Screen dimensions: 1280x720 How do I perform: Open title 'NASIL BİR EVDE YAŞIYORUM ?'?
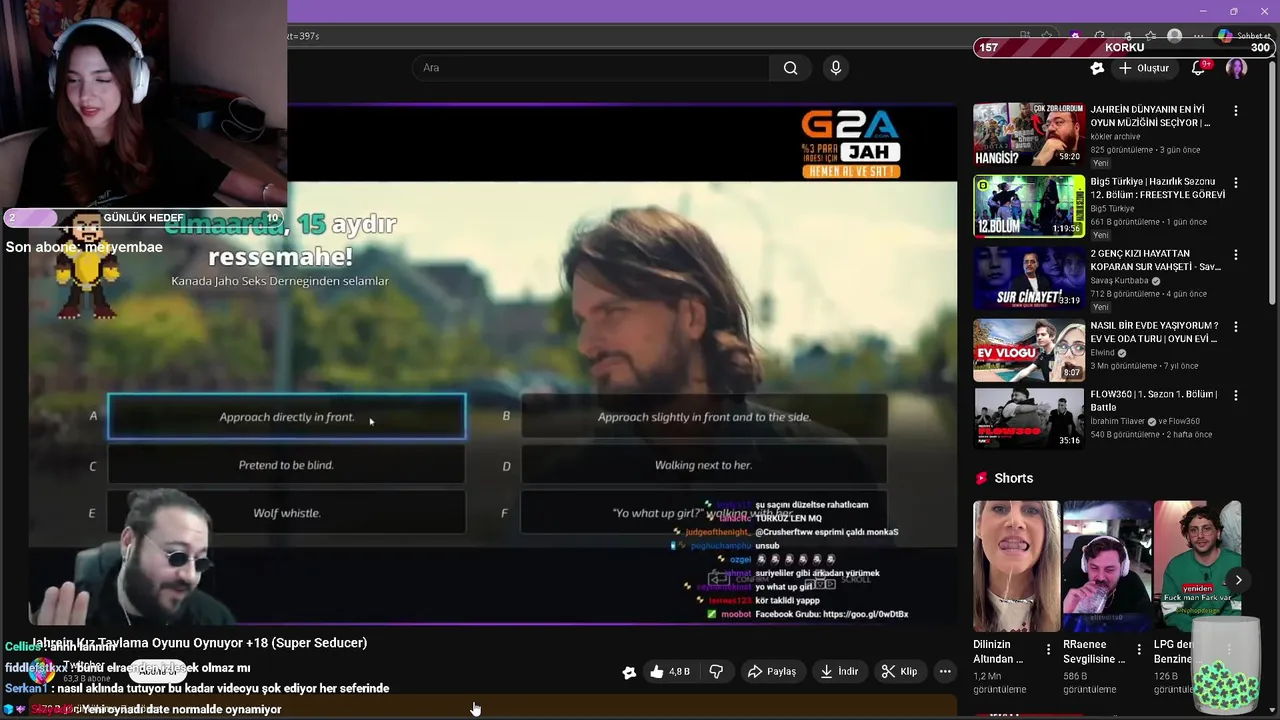pyautogui.click(x=1154, y=332)
